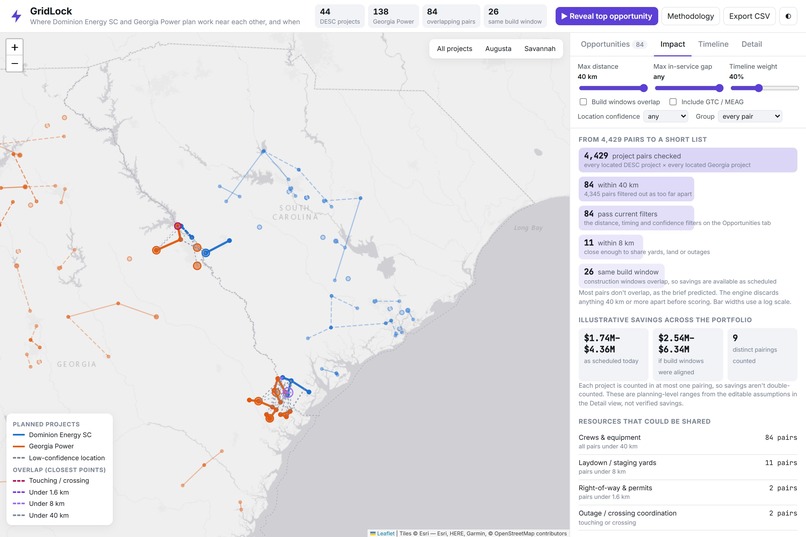The height and width of the screenshot is (537, 806).
Task: Adjust the Timeline weight slider
Action: click(764, 88)
